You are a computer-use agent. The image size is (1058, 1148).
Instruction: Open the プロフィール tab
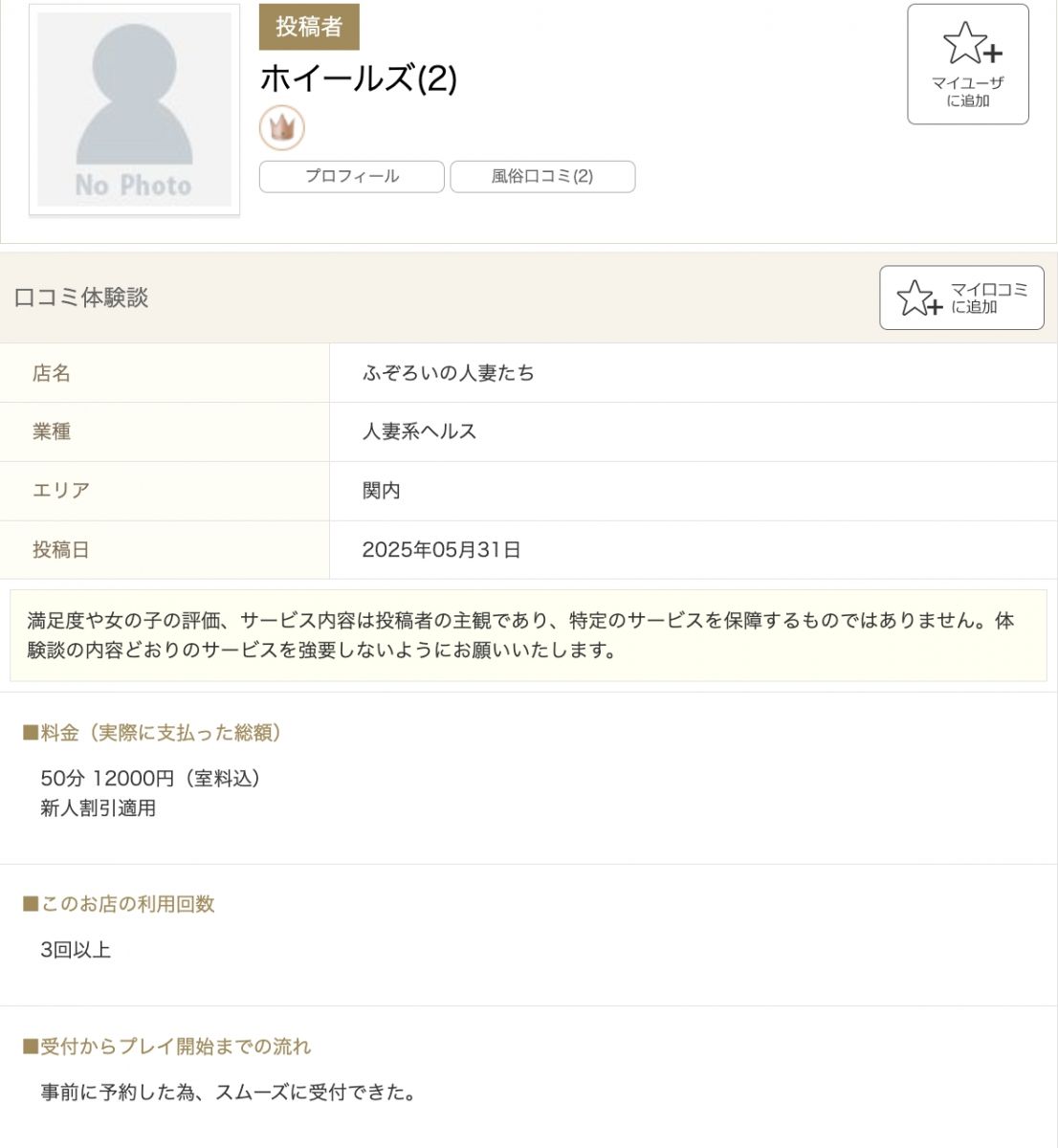click(x=352, y=177)
